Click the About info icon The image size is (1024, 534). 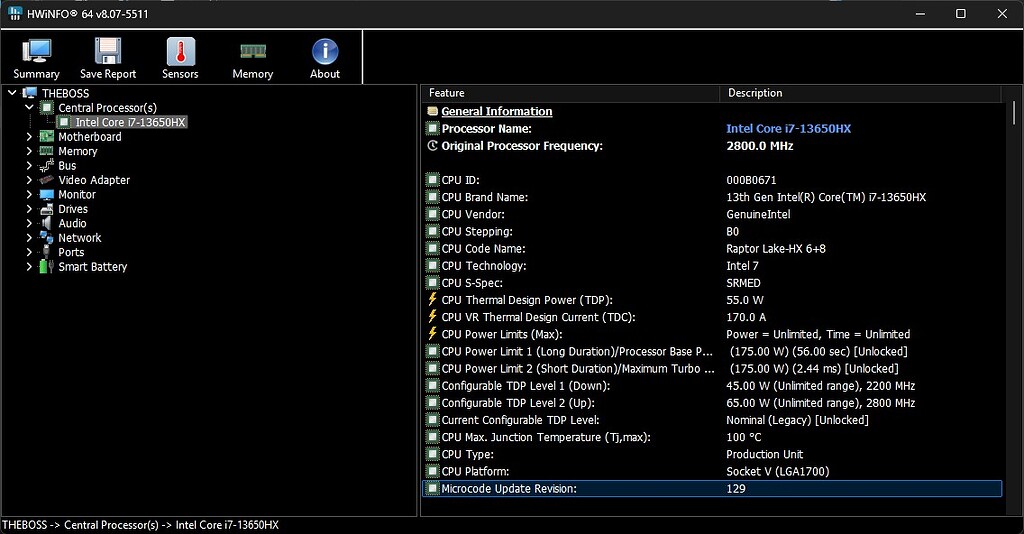(325, 52)
